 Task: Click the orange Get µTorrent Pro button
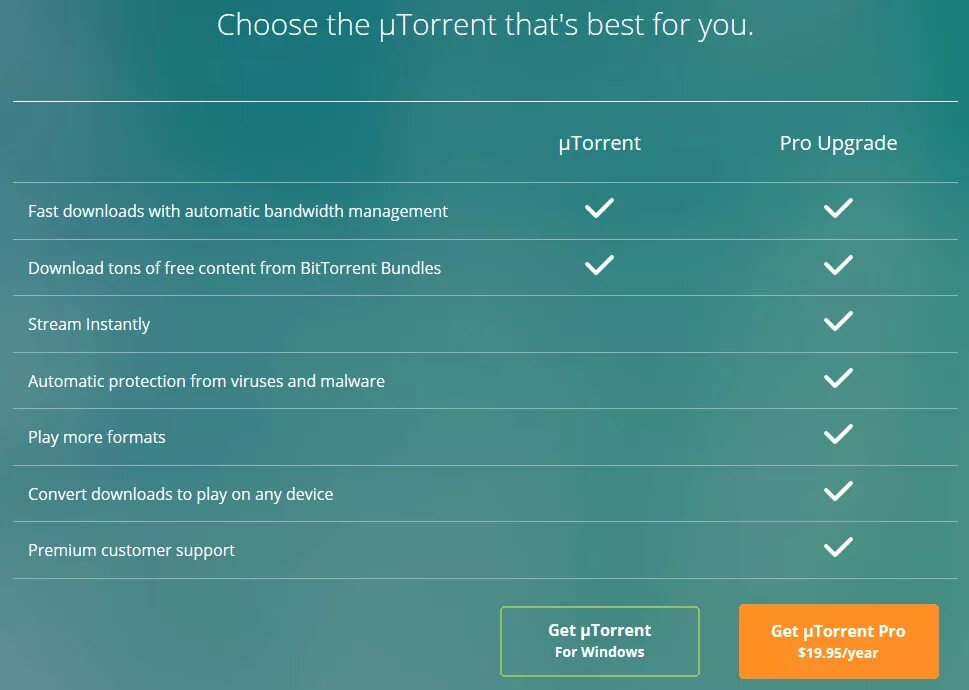tap(838, 641)
